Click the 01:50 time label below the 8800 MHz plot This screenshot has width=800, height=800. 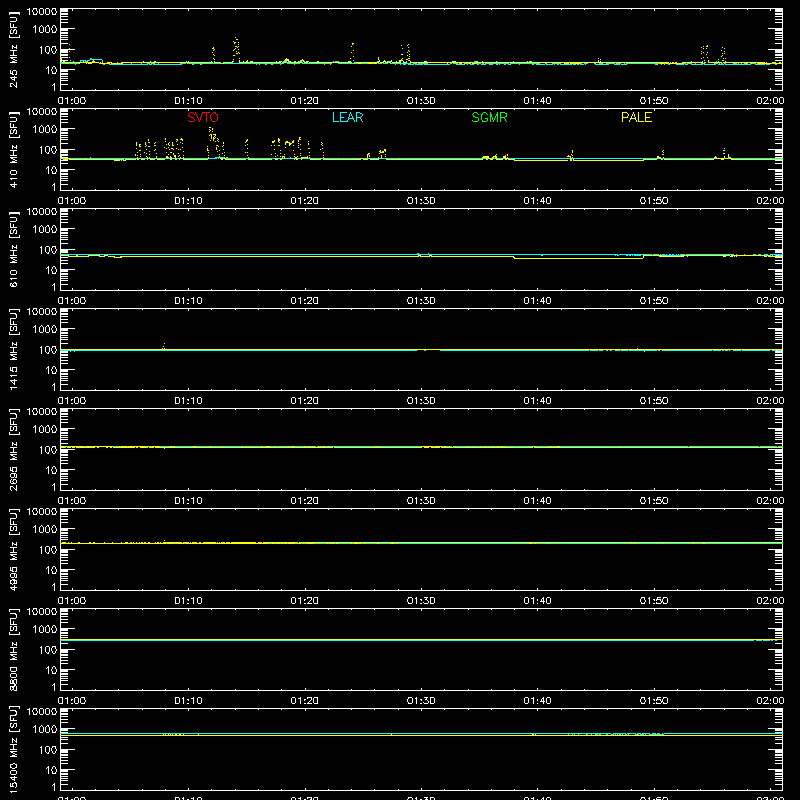click(654, 701)
